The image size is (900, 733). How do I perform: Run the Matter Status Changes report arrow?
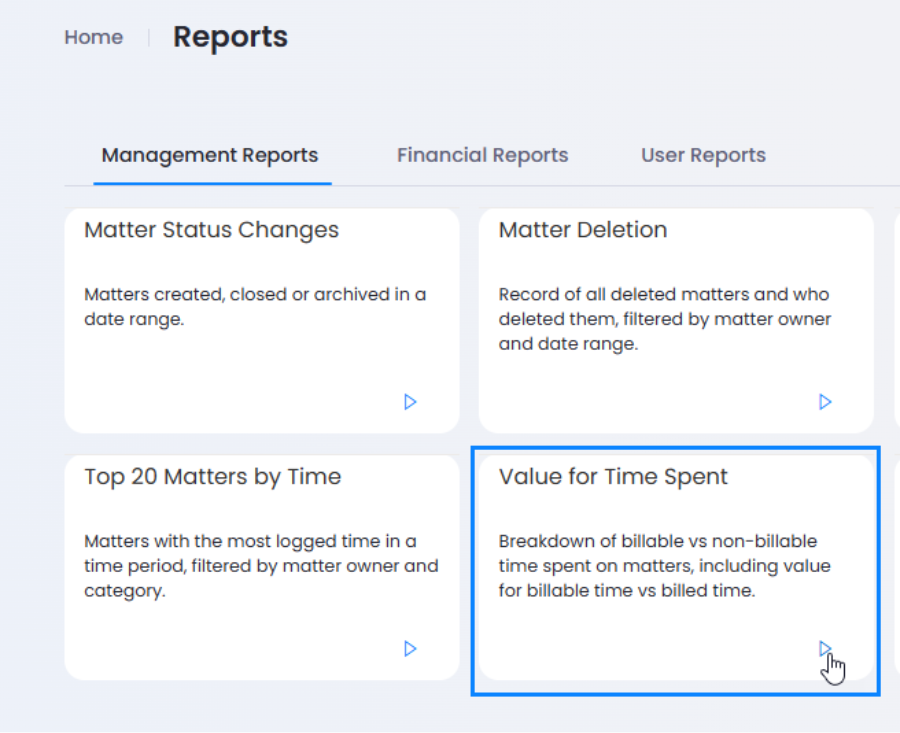tap(410, 402)
